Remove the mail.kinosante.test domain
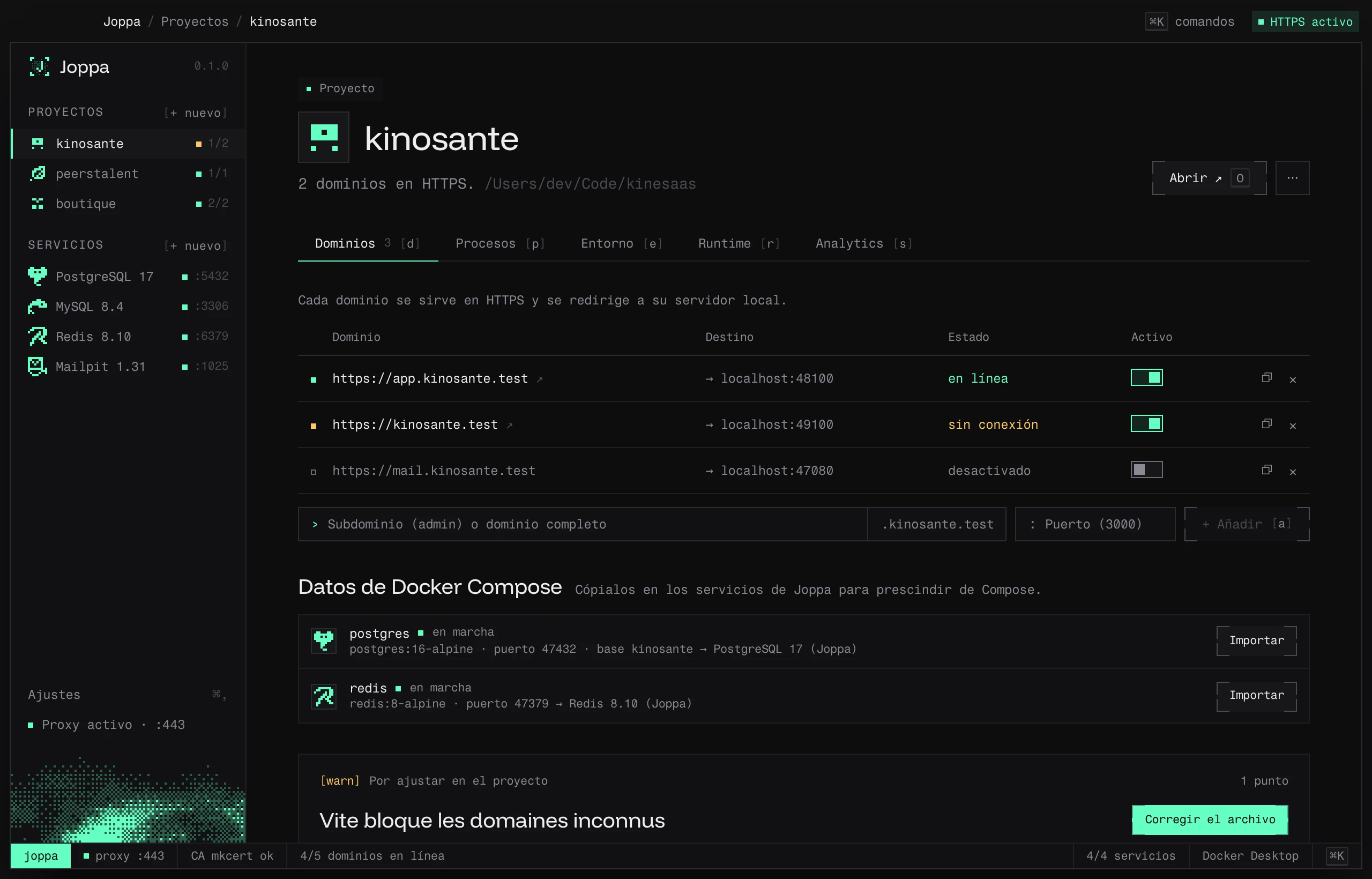This screenshot has width=1372, height=879. (x=1293, y=472)
